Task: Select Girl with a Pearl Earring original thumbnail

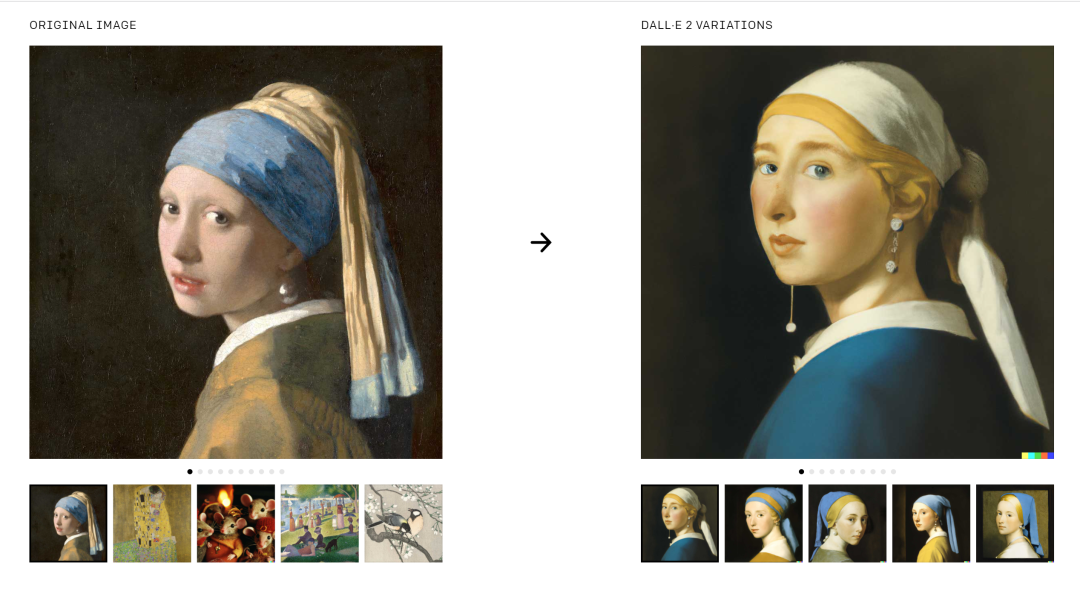Action: 68,523
